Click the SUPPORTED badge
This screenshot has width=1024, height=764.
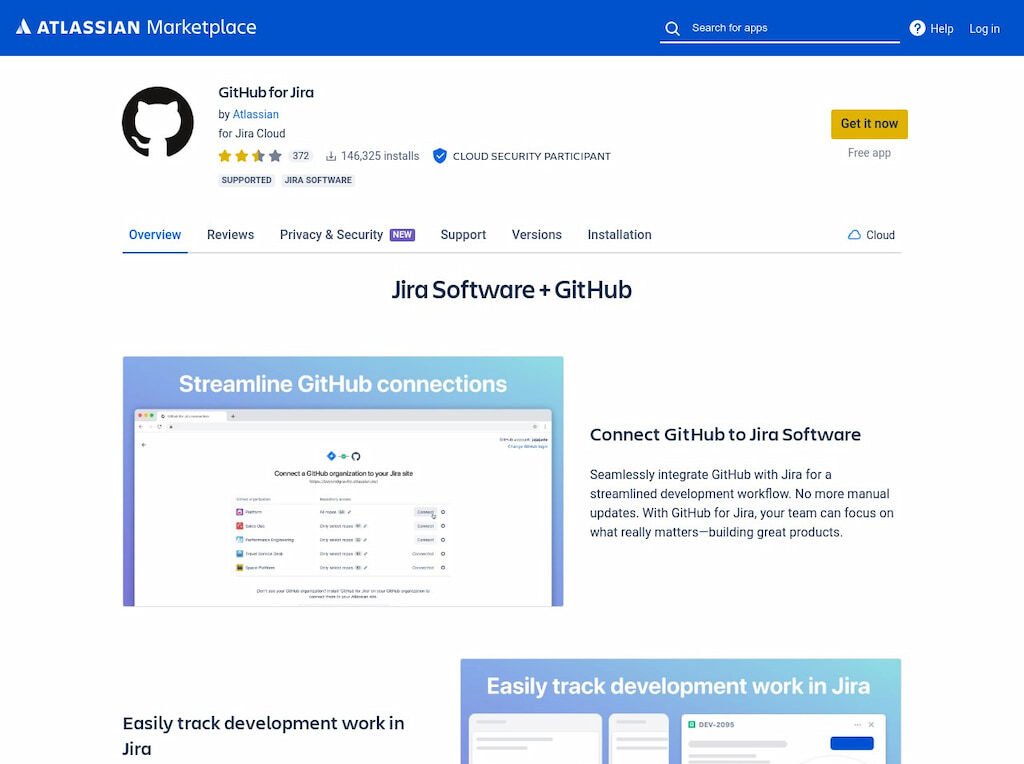pos(246,180)
